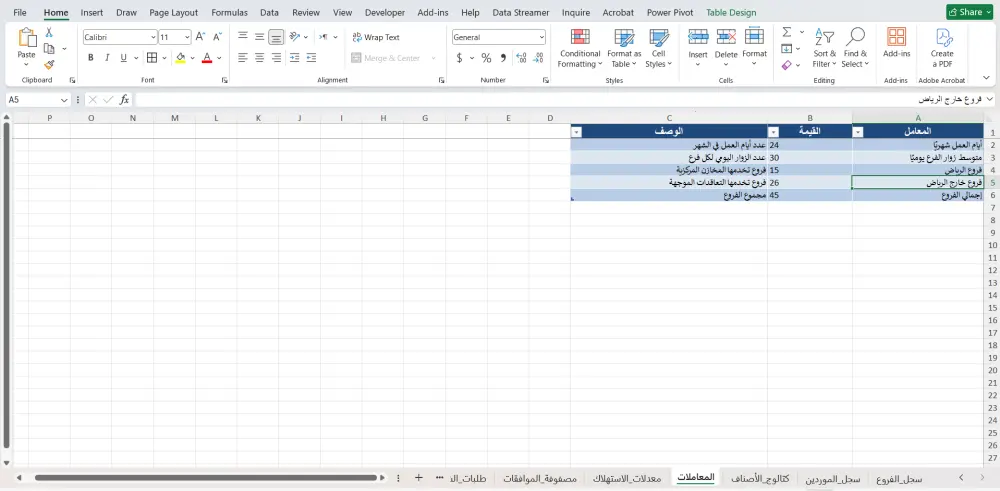
Task: Open the Insert ribbon tab
Action: click(x=92, y=12)
